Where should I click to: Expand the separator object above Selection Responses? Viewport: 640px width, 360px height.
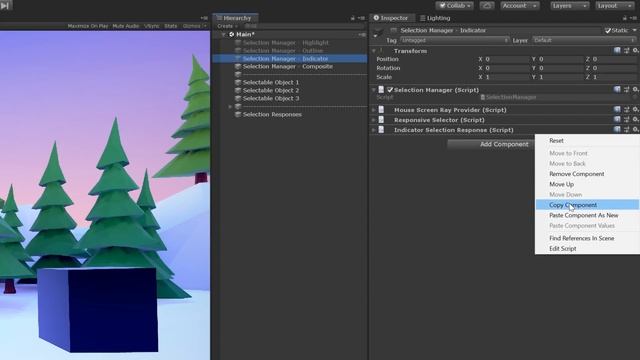[230, 107]
